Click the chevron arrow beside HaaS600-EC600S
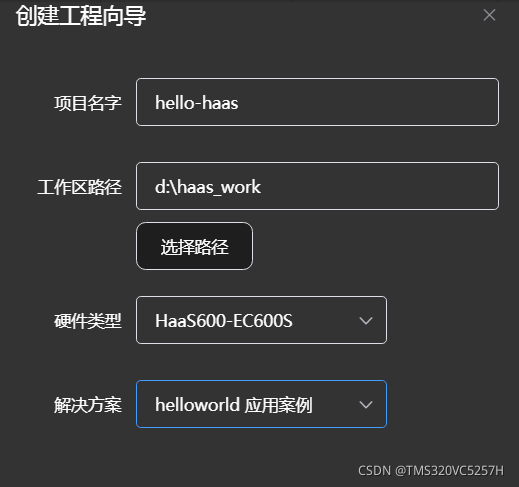519x487 pixels. [366, 321]
